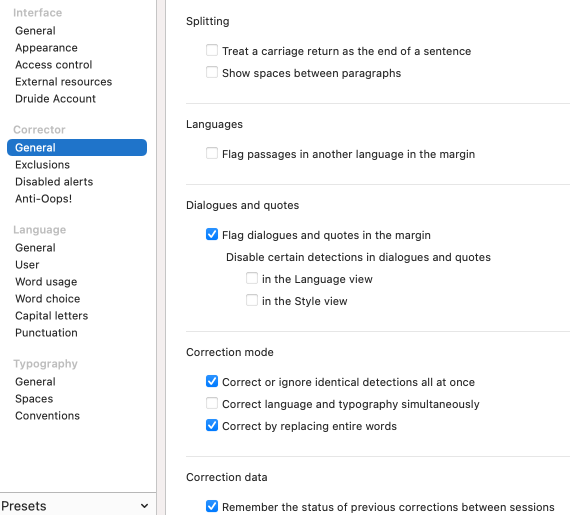
Task: Open the Anti-Oops! settings
Action: (43, 199)
